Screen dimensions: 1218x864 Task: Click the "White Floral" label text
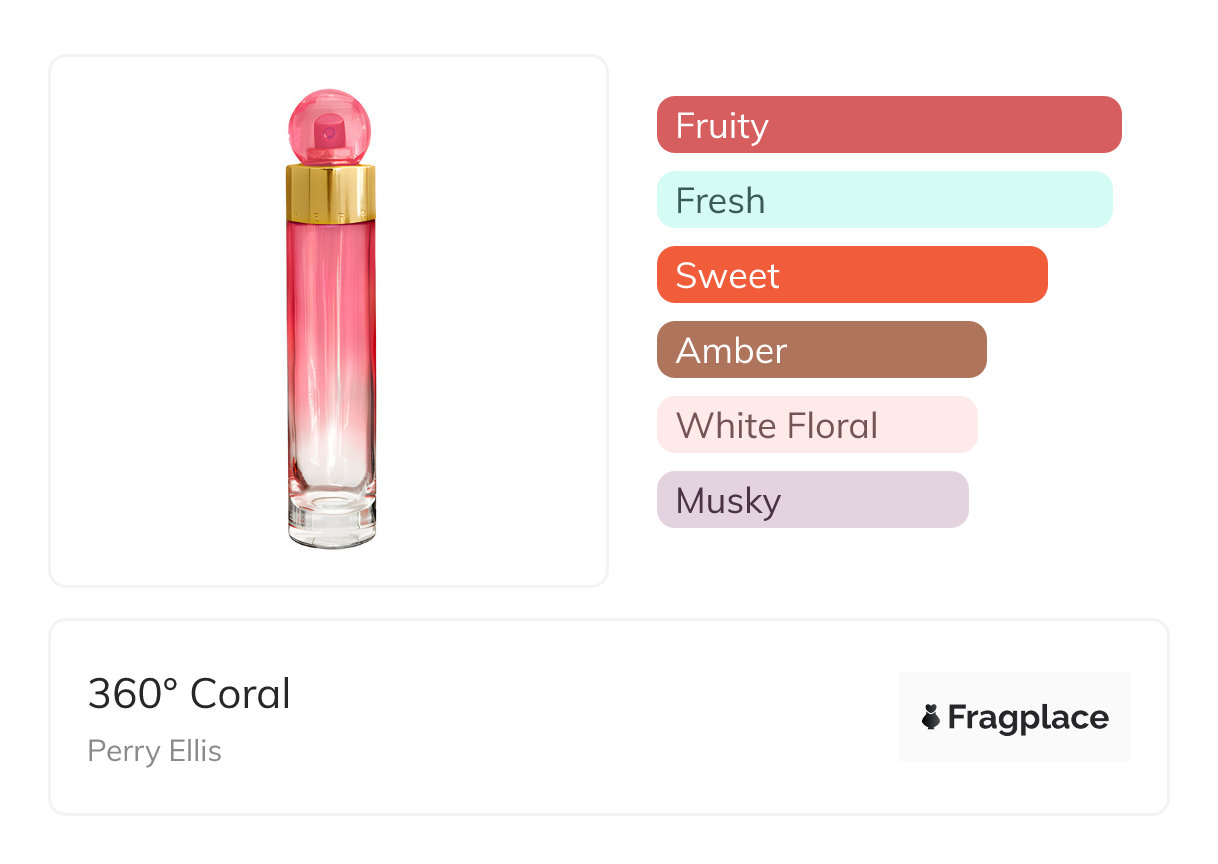click(x=777, y=426)
